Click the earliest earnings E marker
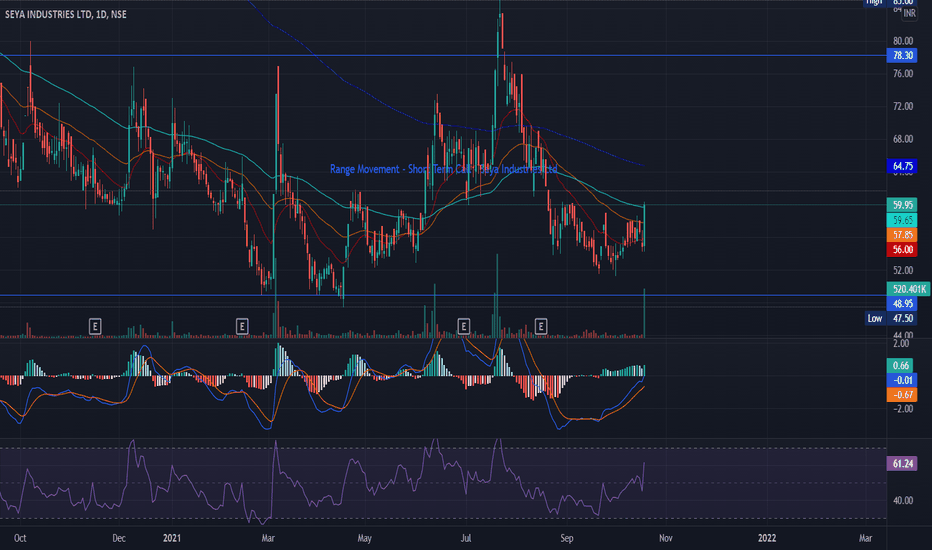 [x=95, y=326]
